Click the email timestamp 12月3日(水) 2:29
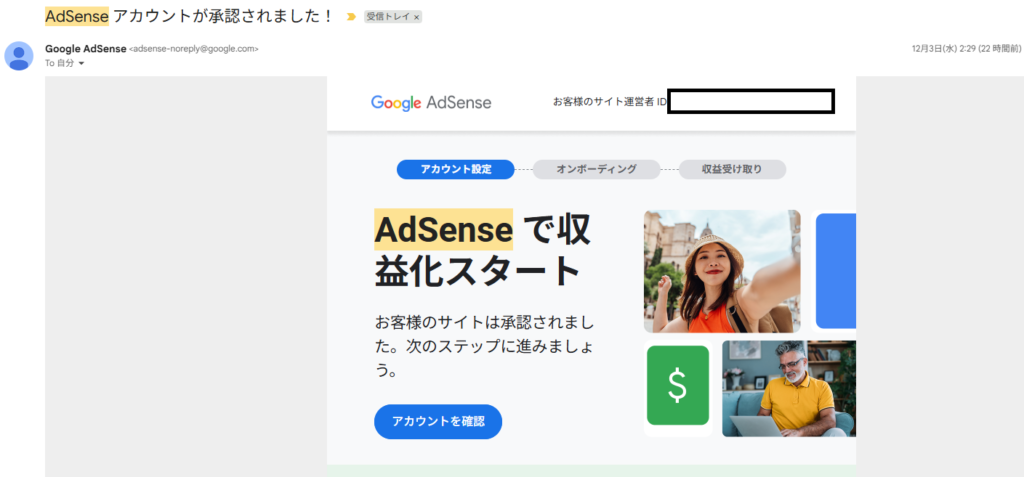Screen dimensions: 1024x477 click(963, 48)
